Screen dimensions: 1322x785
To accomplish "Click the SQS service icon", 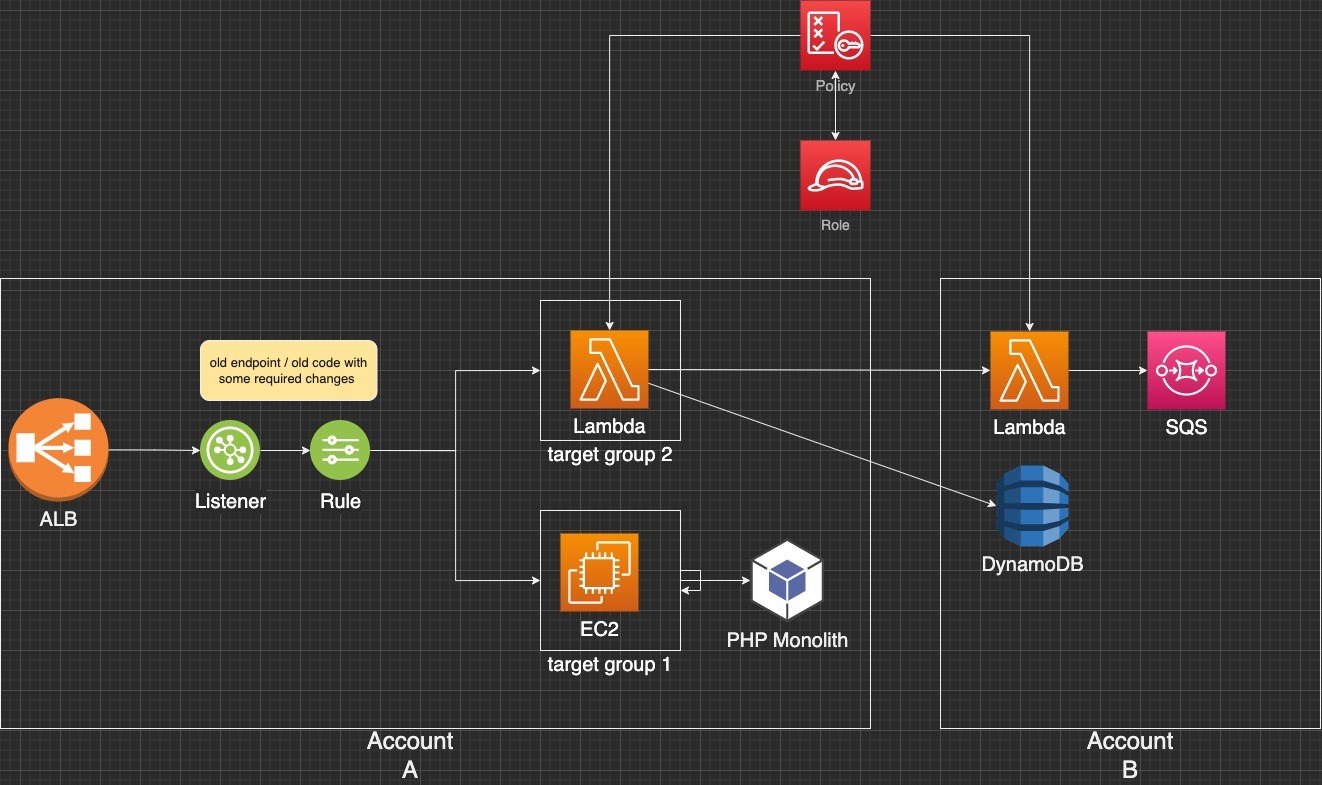I will 1186,370.
